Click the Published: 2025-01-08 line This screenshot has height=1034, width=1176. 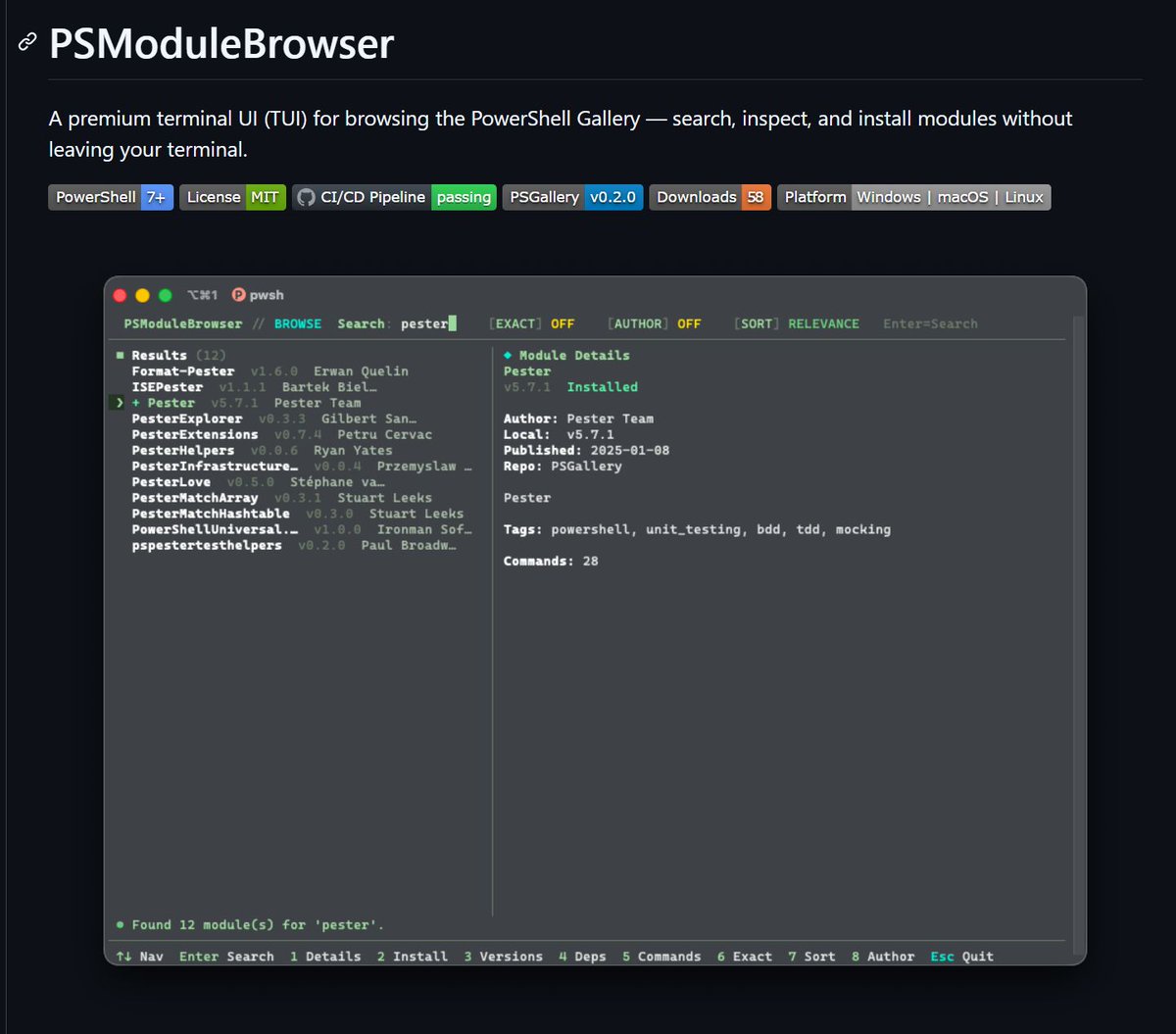[x=586, y=450]
